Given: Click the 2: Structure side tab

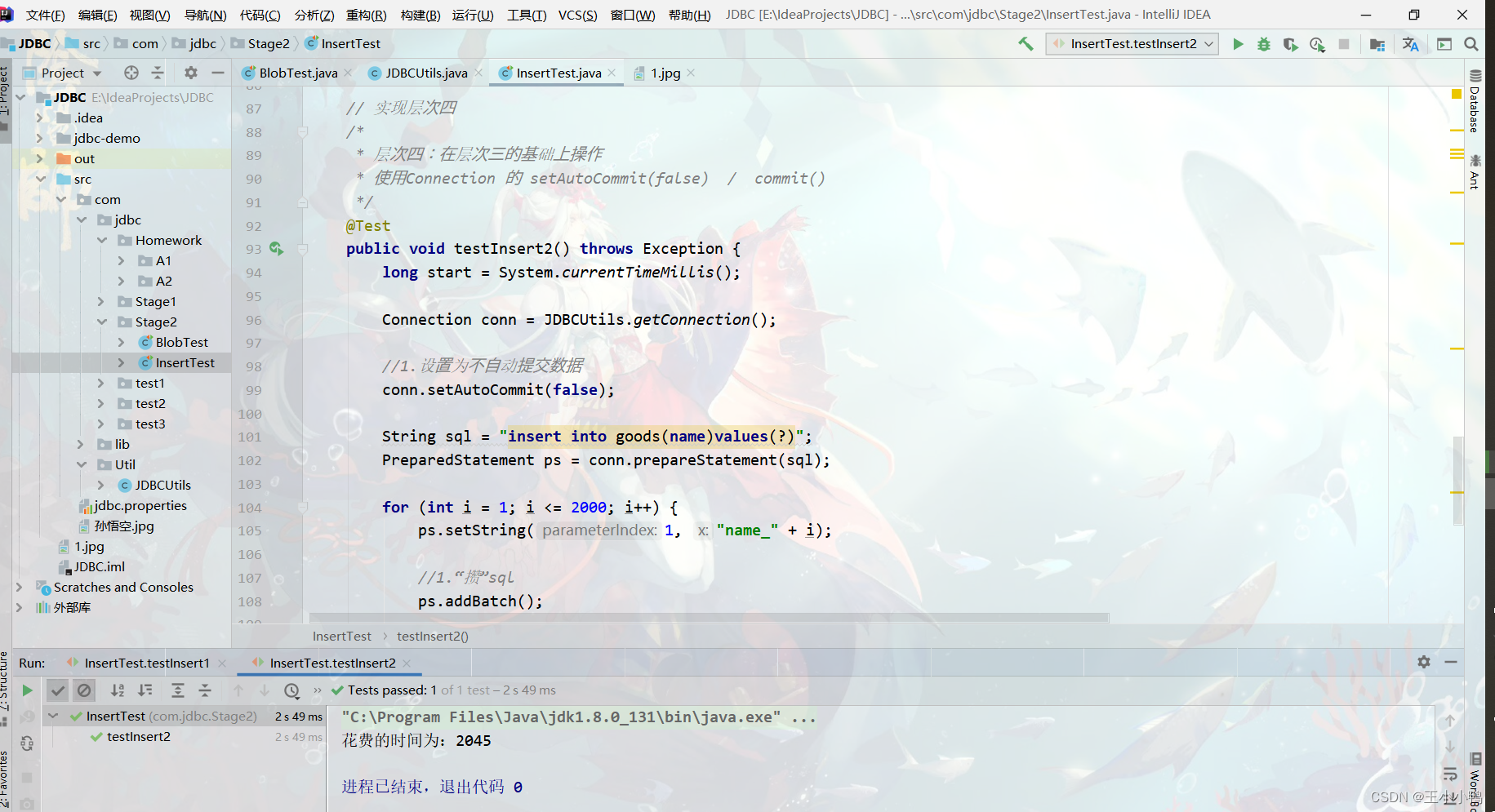Looking at the screenshot, I should point(5,681).
